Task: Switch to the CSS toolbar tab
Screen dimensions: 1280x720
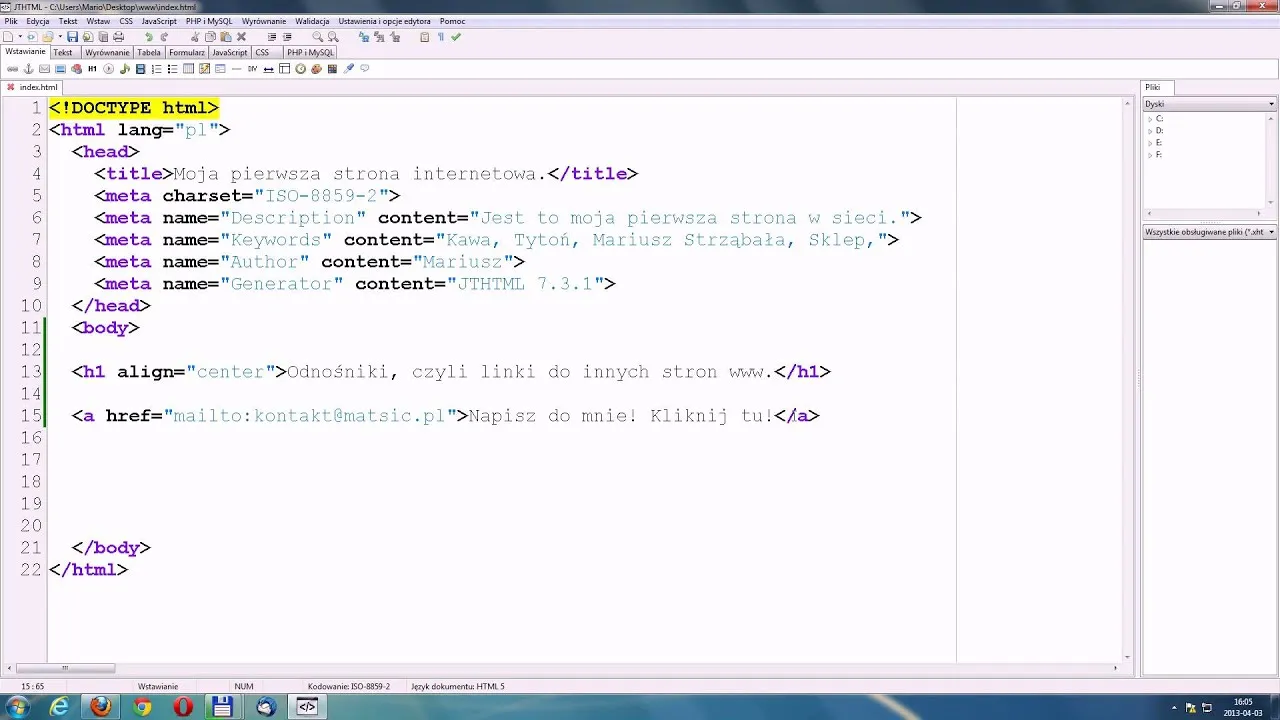Action: click(262, 53)
